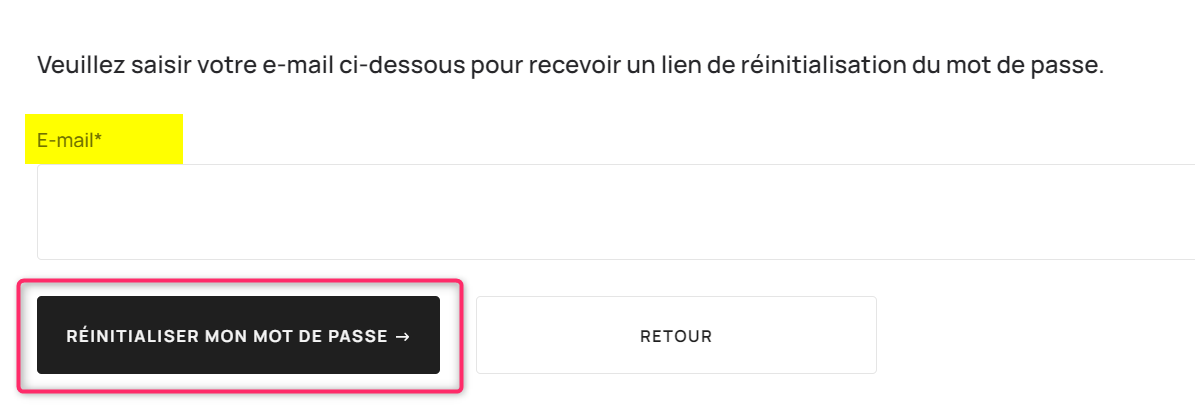Return to previous page via Retour
The height and width of the screenshot is (405, 1195).
[x=676, y=336]
